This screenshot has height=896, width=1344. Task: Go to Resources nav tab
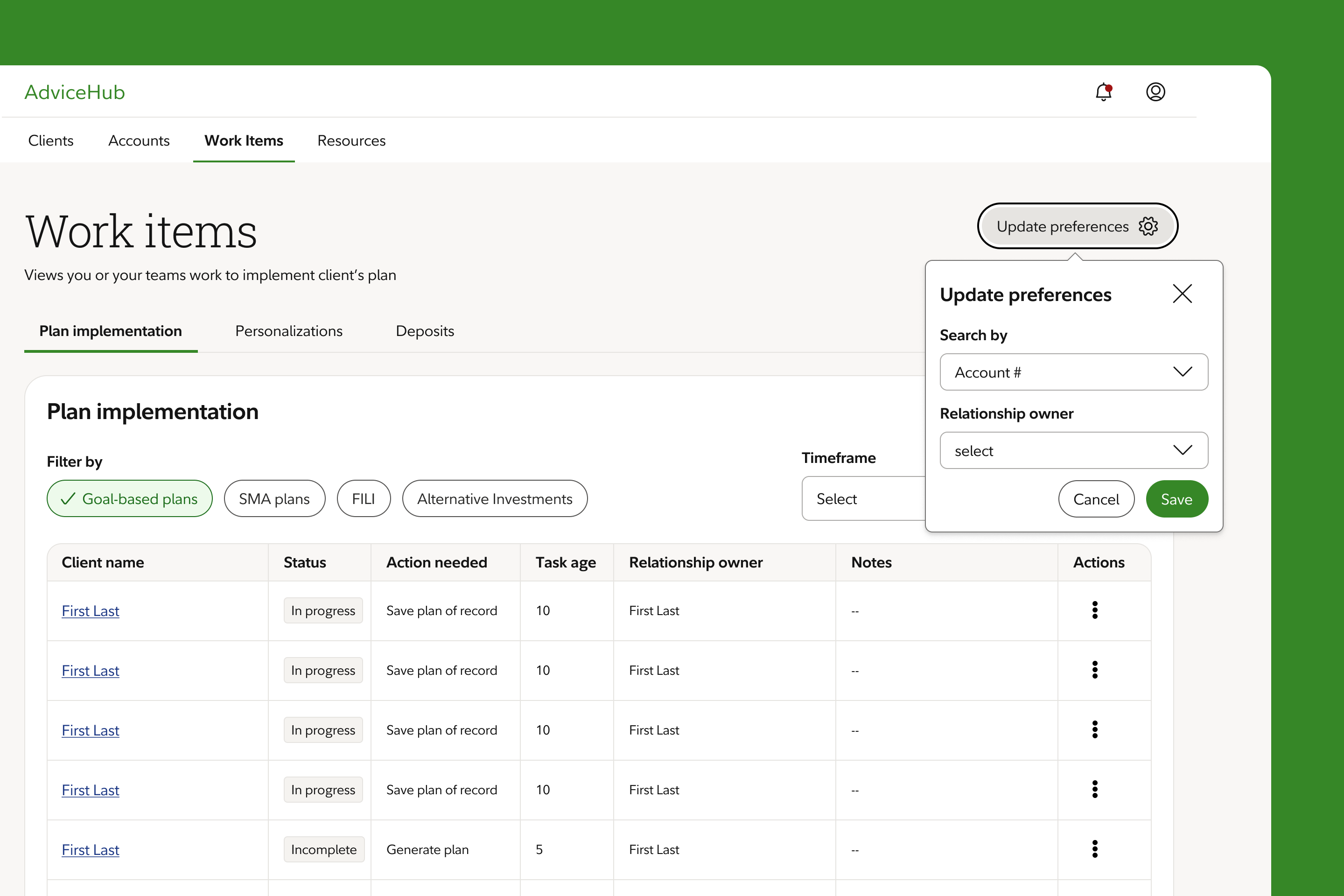351,140
